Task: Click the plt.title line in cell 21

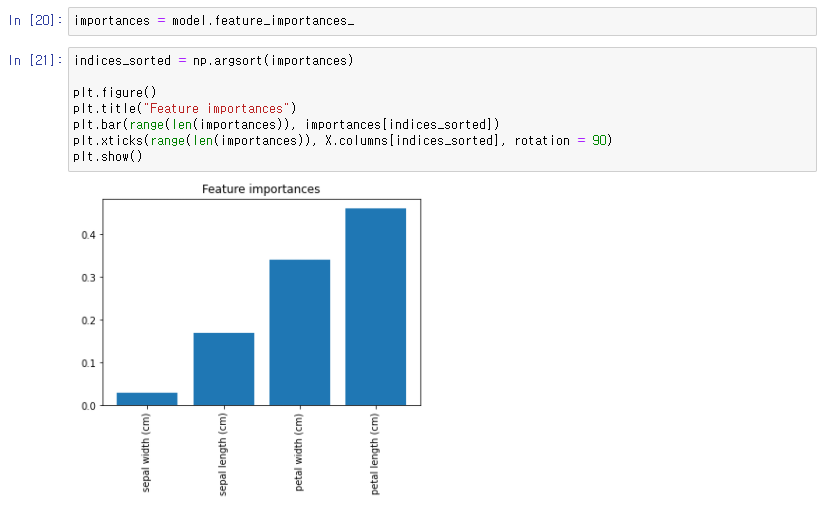Action: click(x=185, y=109)
